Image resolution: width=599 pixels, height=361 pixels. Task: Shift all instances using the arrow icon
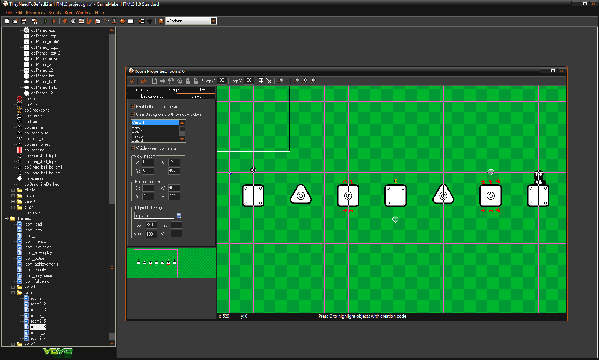(162, 81)
